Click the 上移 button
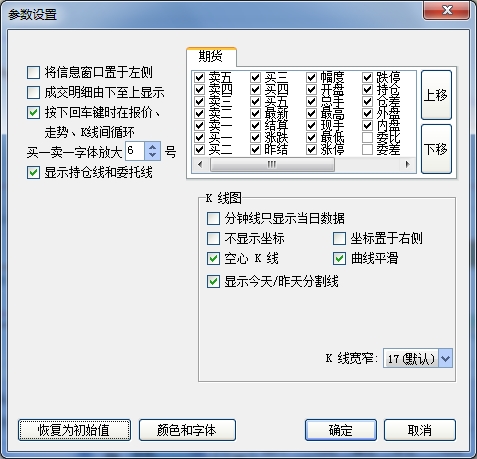 (x=436, y=95)
